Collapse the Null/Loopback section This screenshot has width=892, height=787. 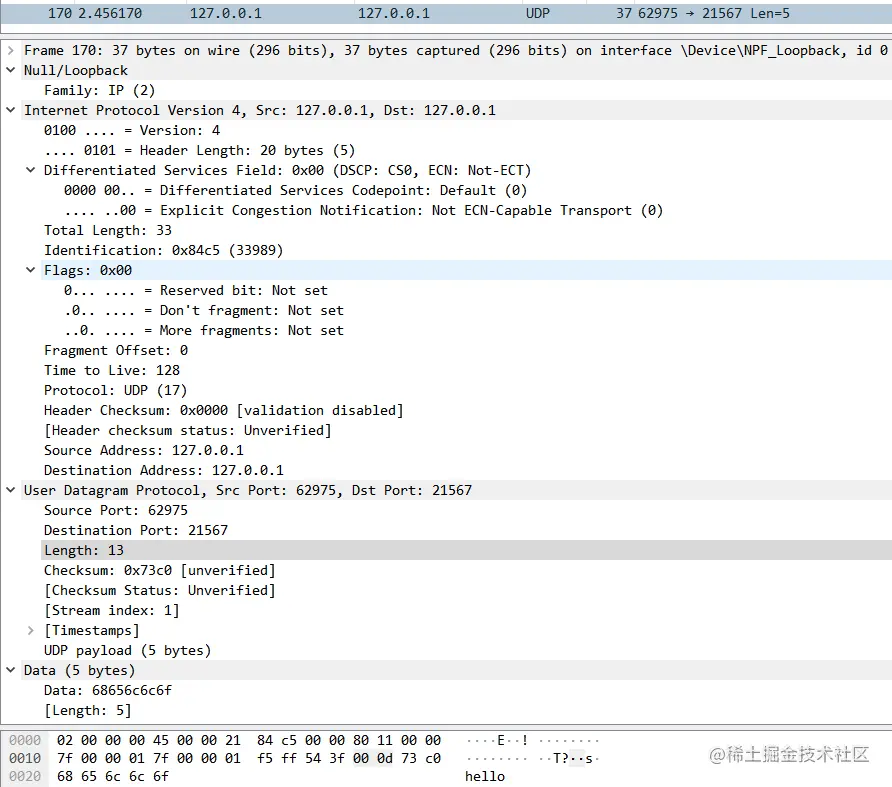coord(10,71)
